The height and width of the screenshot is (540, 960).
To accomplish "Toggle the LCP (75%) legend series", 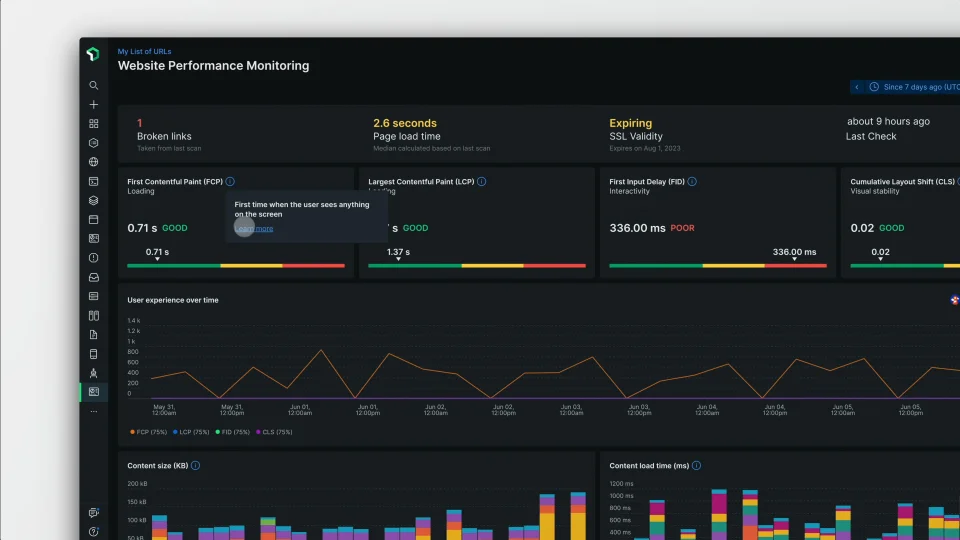I will [x=191, y=432].
